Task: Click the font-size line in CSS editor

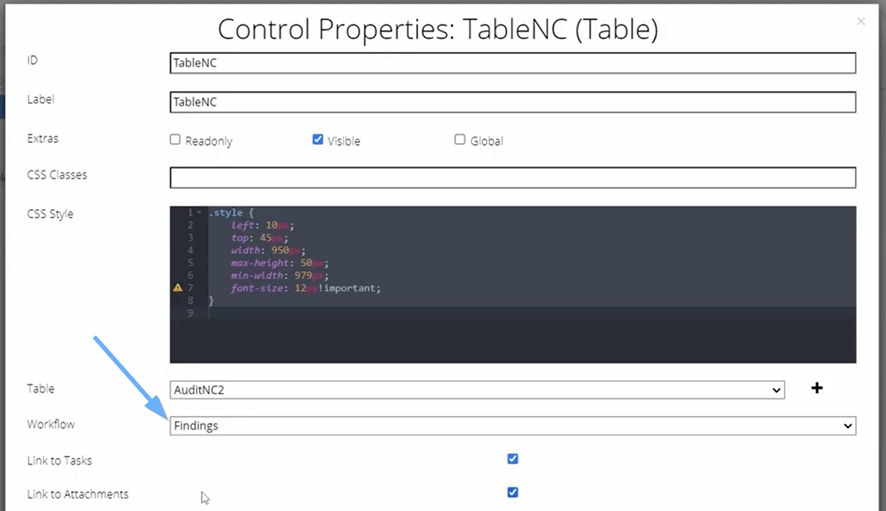Action: (x=306, y=288)
